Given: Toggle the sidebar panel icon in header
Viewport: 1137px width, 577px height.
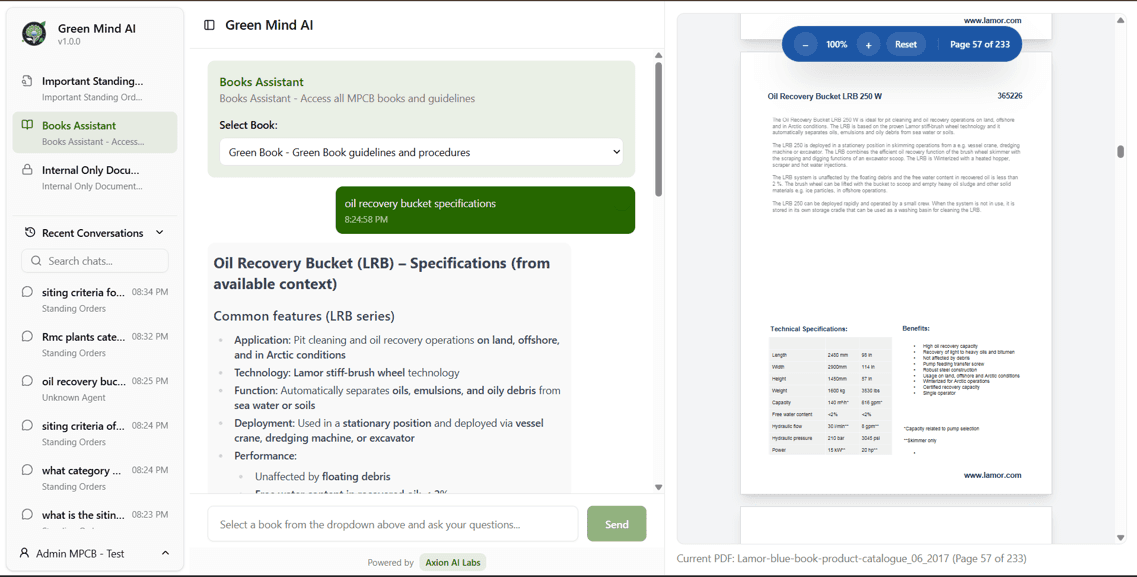Looking at the screenshot, I should (x=210, y=25).
